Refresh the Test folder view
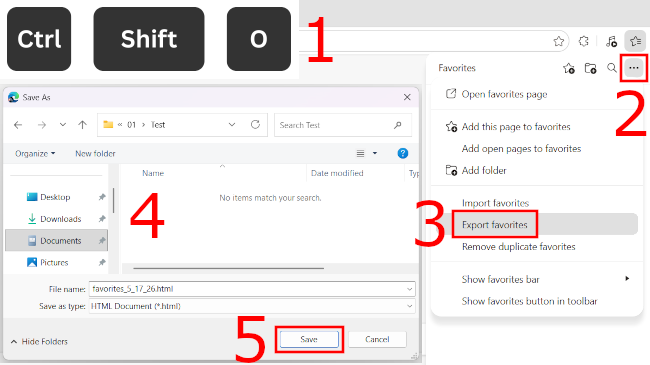This screenshot has width=650, height=365. [255, 125]
